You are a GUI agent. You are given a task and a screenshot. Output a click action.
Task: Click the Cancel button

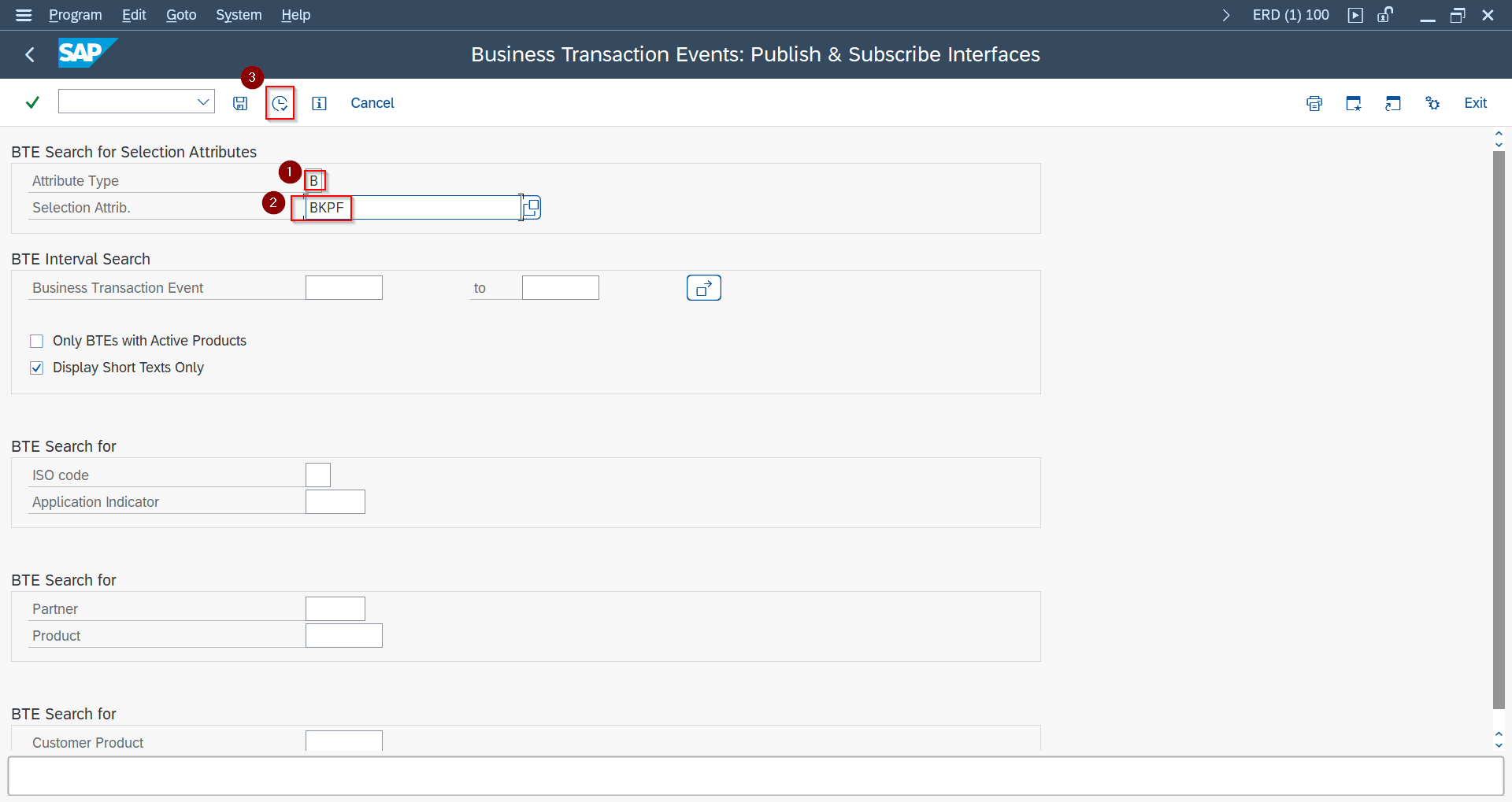coord(372,103)
